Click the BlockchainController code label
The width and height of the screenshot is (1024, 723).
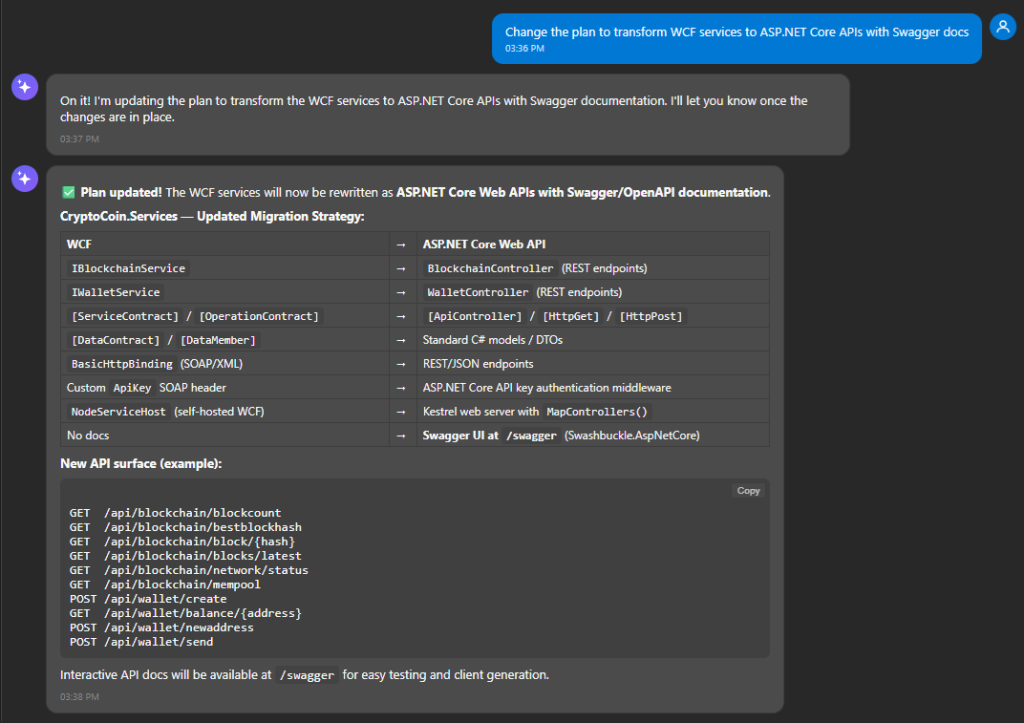[x=490, y=268]
